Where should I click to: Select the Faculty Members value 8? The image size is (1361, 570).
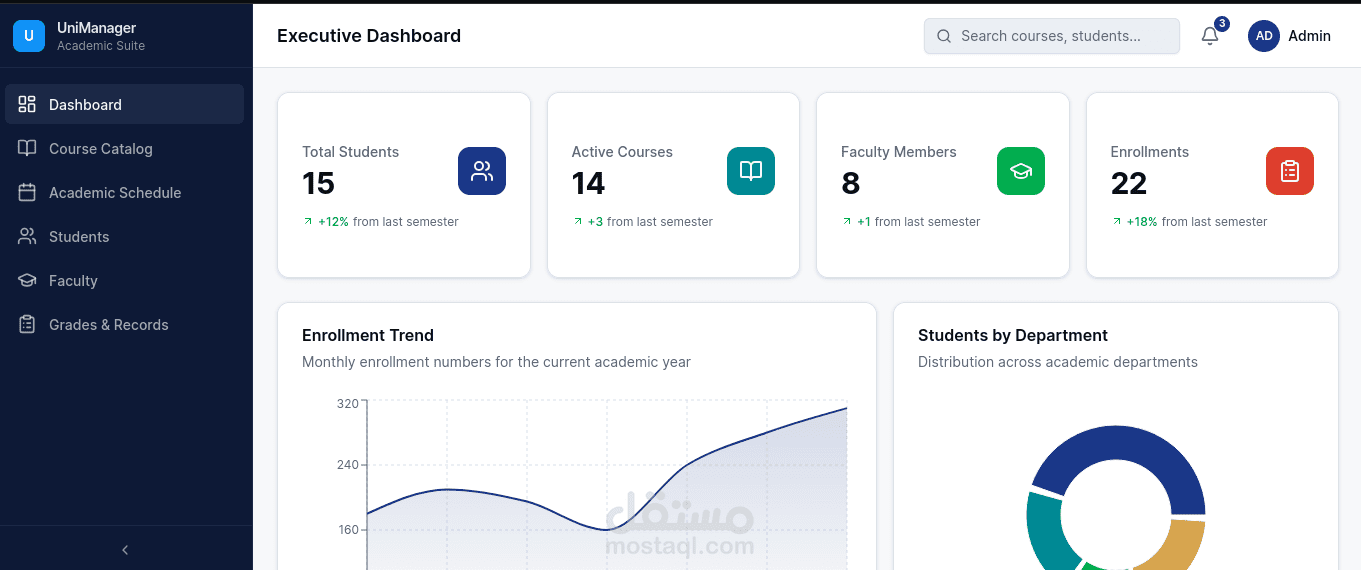pos(851,184)
